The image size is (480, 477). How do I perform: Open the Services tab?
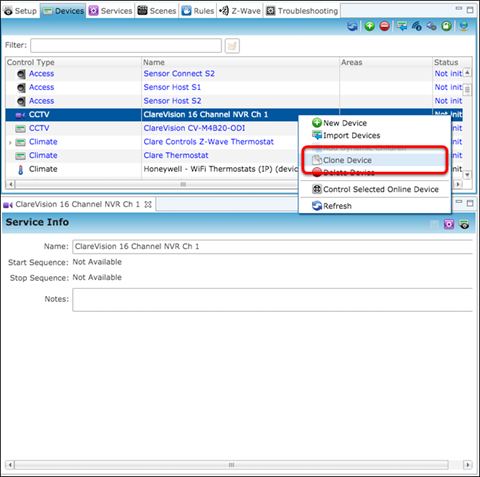(111, 11)
